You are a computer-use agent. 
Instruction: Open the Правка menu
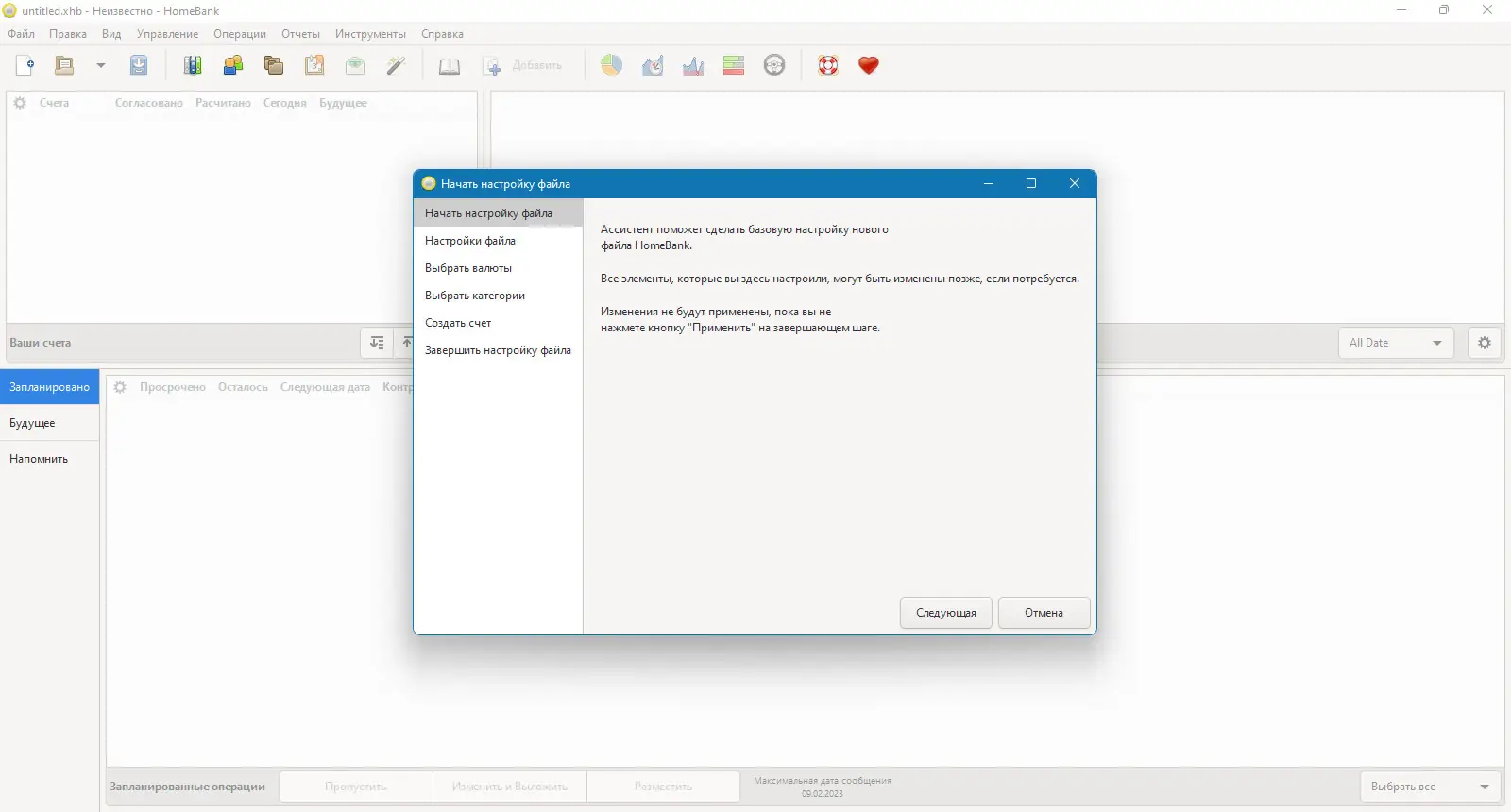(68, 34)
